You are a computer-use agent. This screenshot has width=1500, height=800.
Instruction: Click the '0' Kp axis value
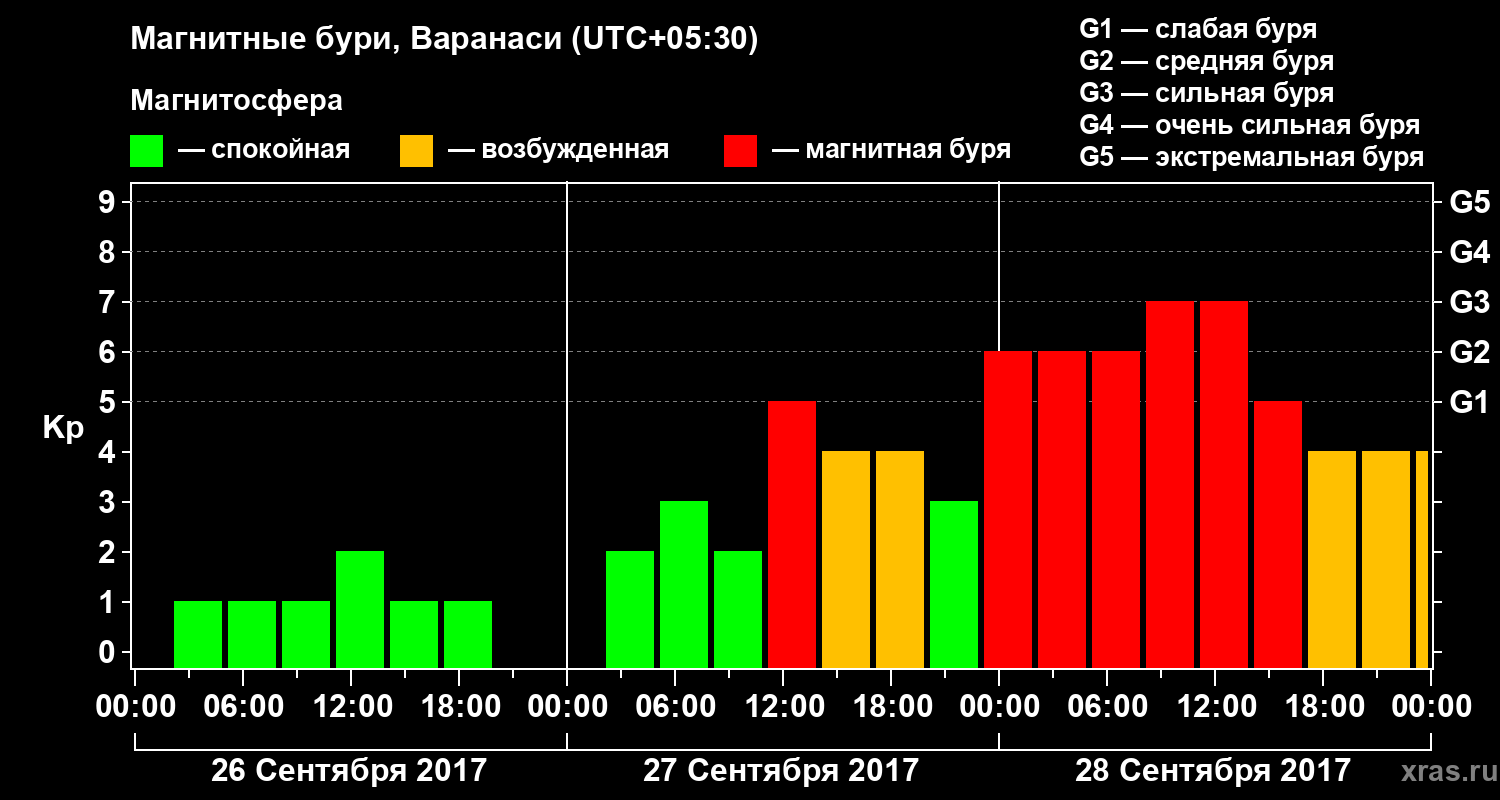pos(109,652)
